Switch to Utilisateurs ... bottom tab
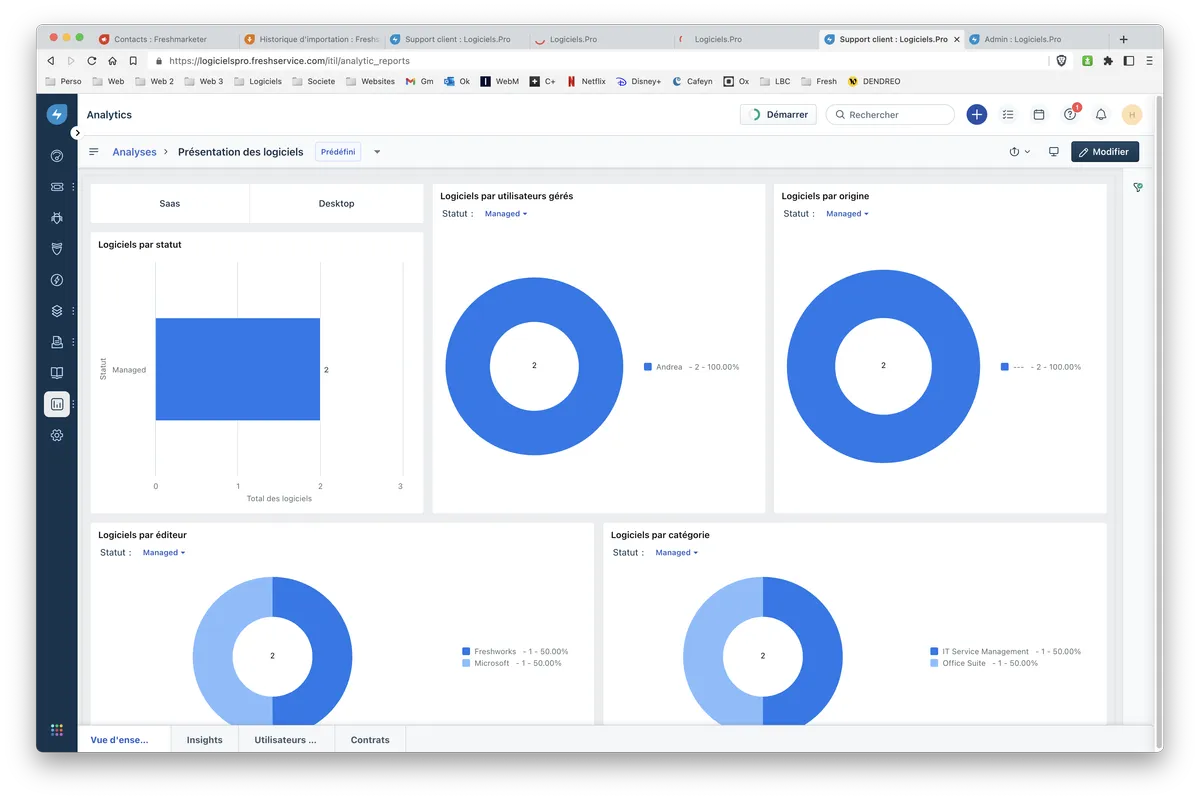Viewport: 1200px width, 800px height. point(285,740)
